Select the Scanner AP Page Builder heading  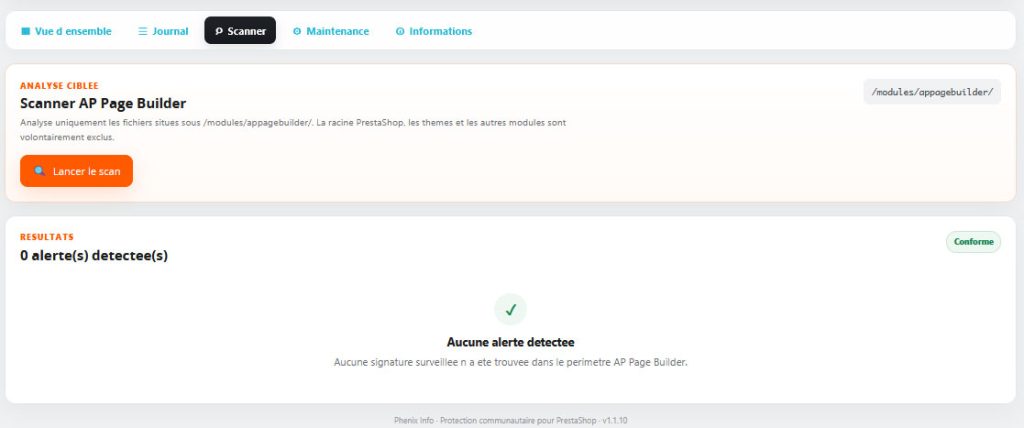coord(103,103)
